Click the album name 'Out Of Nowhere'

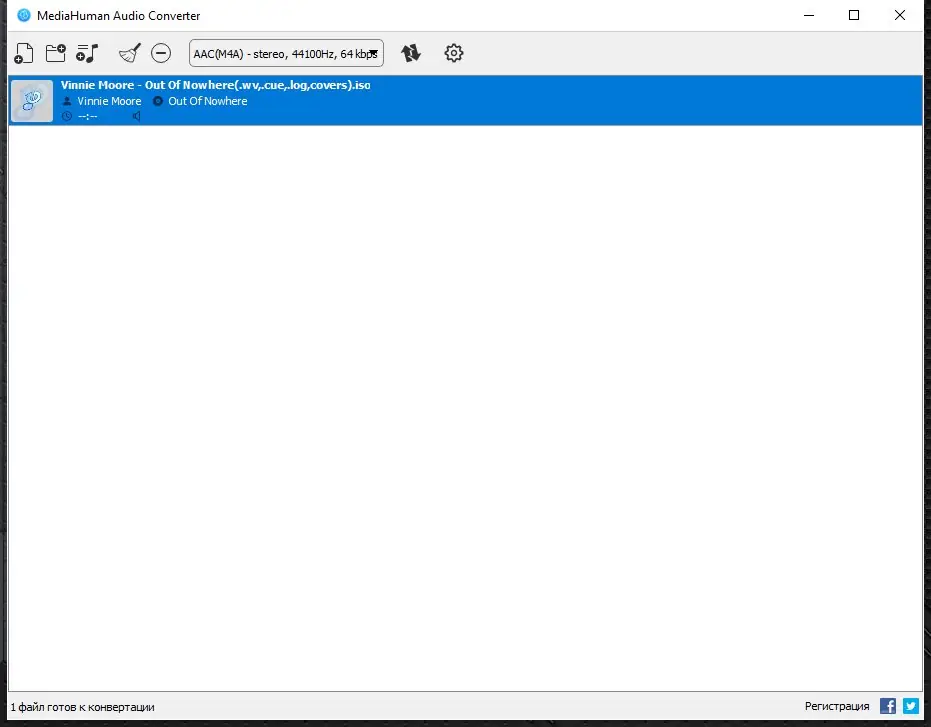tap(207, 101)
